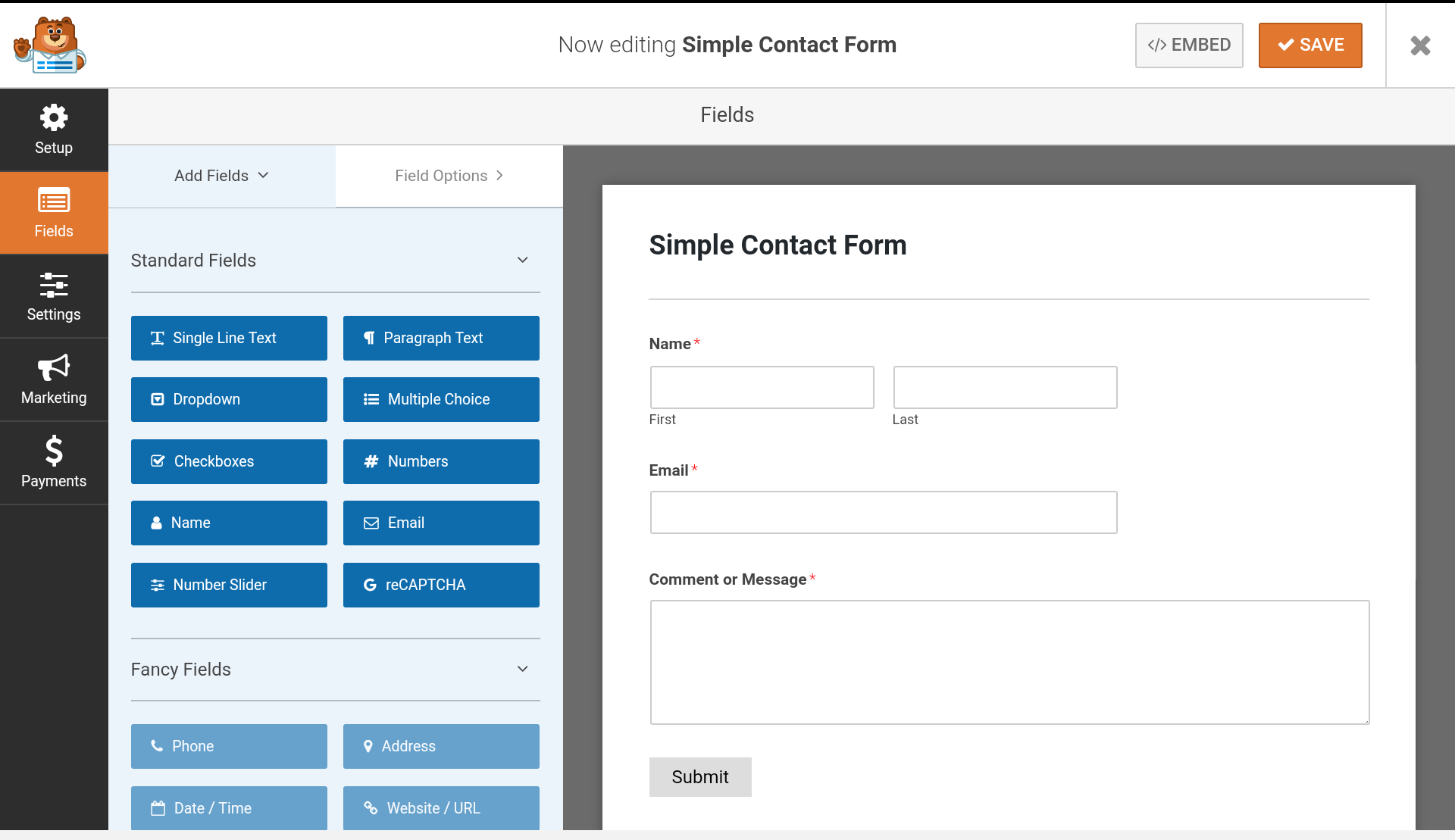Click the Setup icon in sidebar
The height and width of the screenshot is (840, 1455).
(54, 130)
